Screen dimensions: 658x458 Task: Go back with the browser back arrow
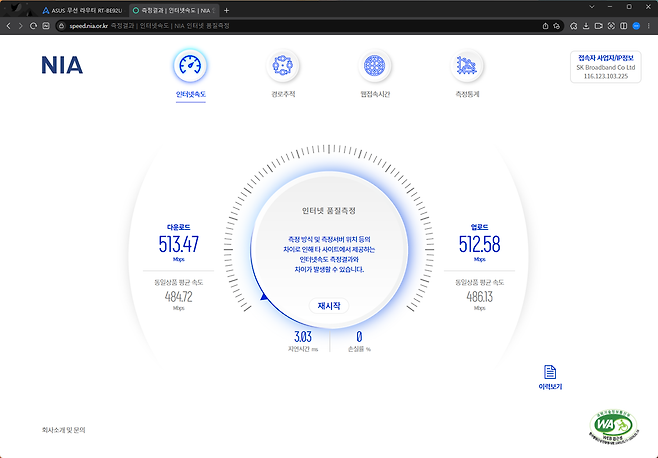coord(9,25)
